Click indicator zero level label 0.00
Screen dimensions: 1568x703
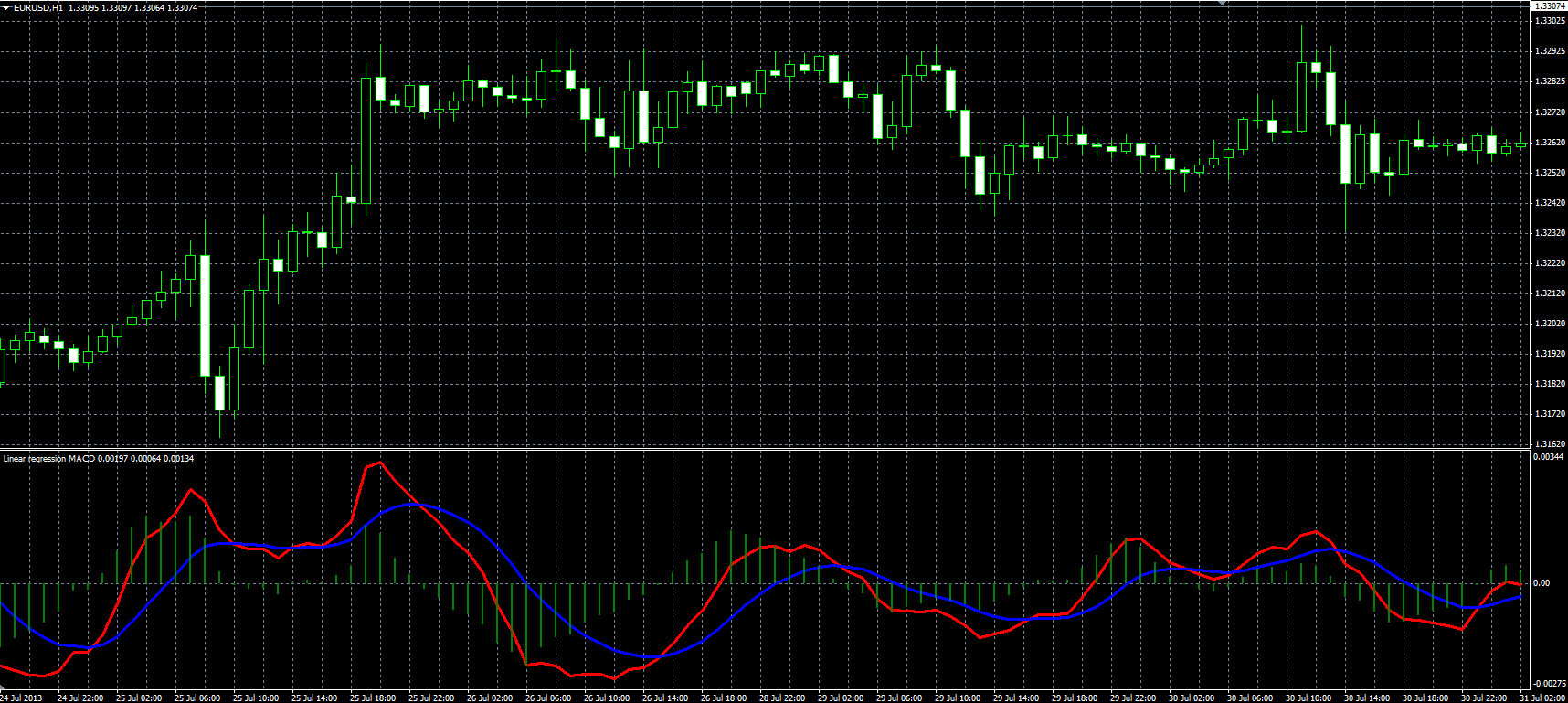1542,583
